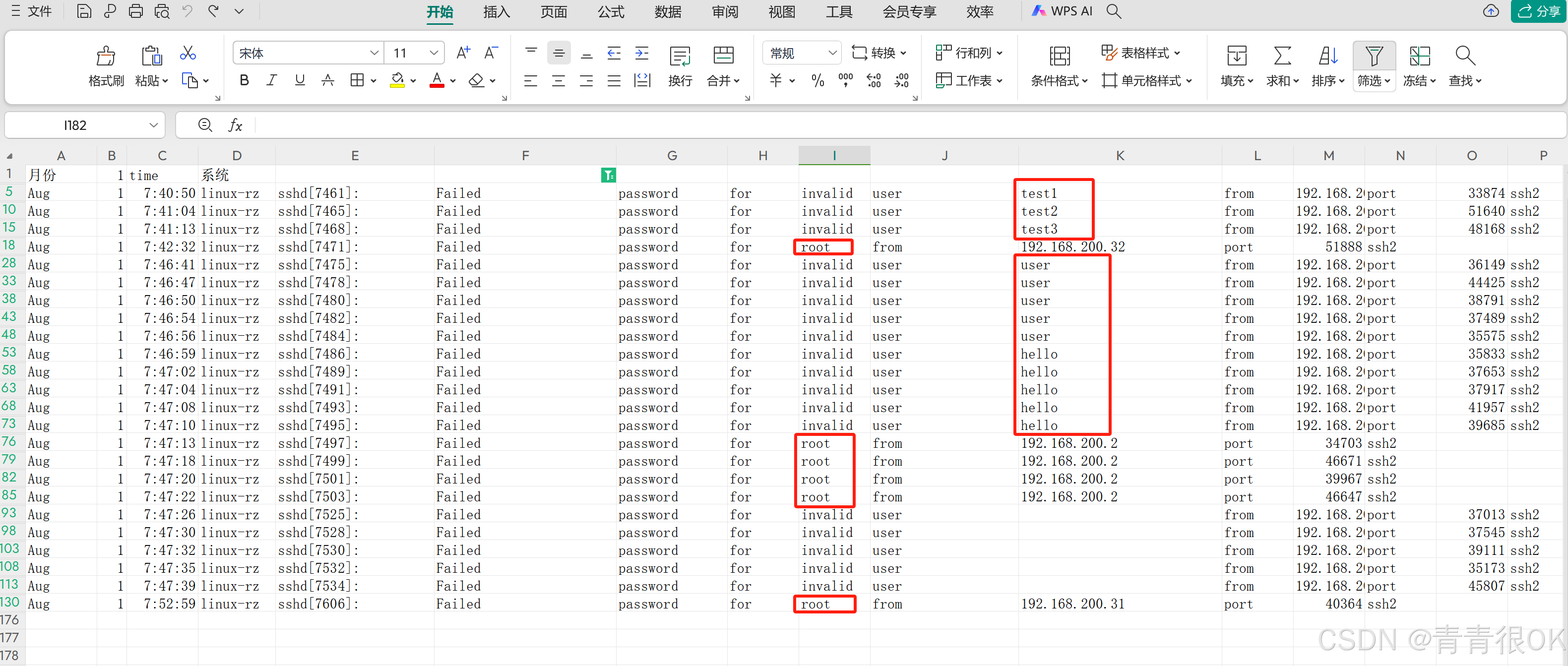Viewport: 1568px width, 666px height.
Task: Click the Cut scissors icon
Action: 188,53
